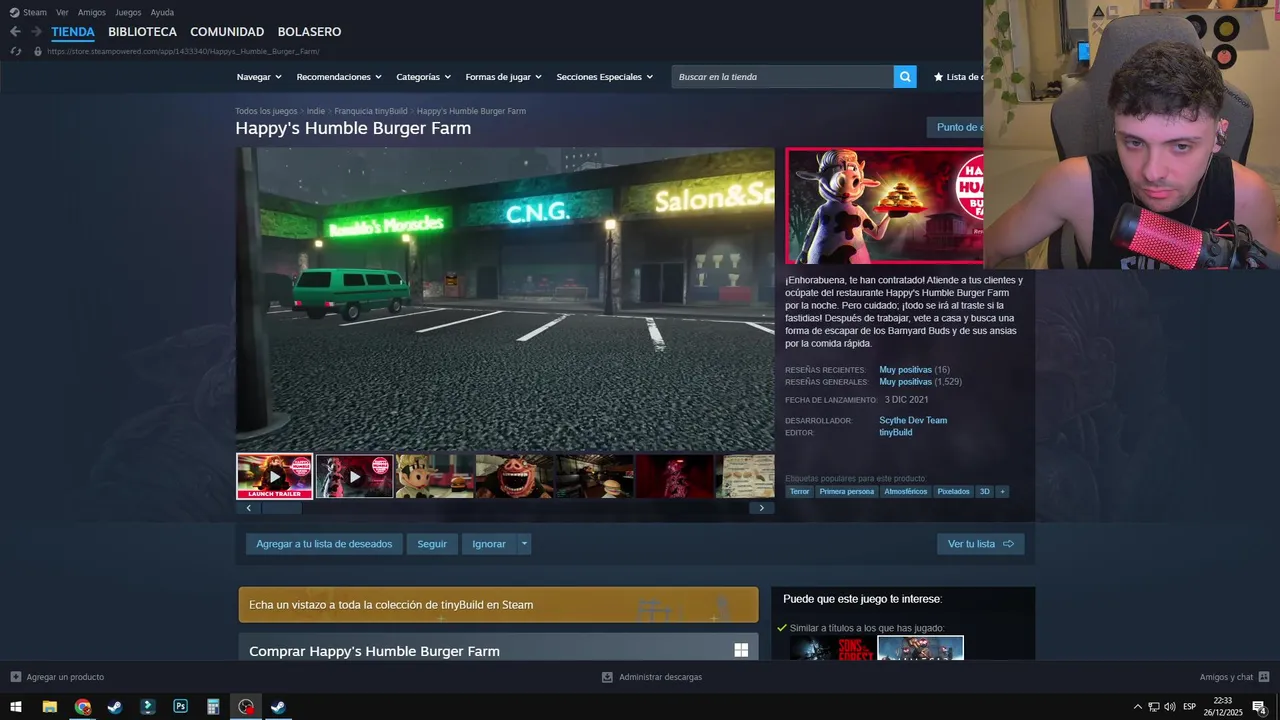Open File Explorer from the taskbar

tap(49, 707)
